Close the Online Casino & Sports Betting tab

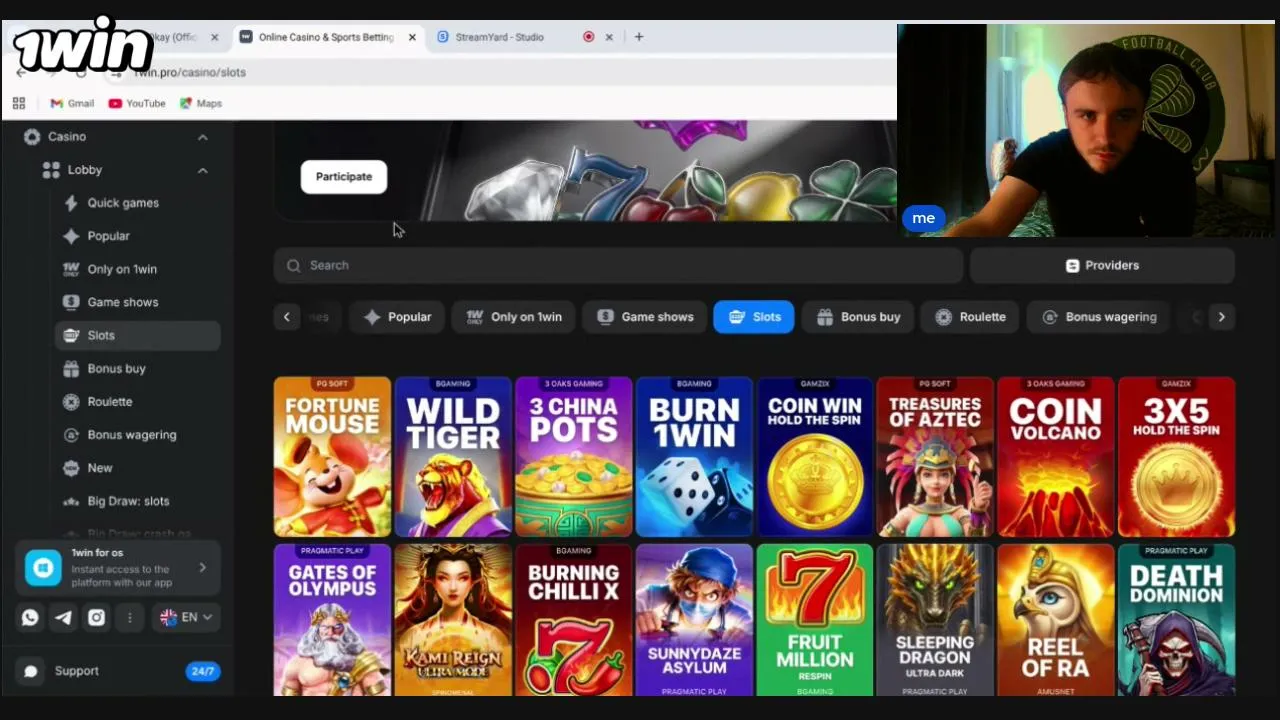[412, 37]
